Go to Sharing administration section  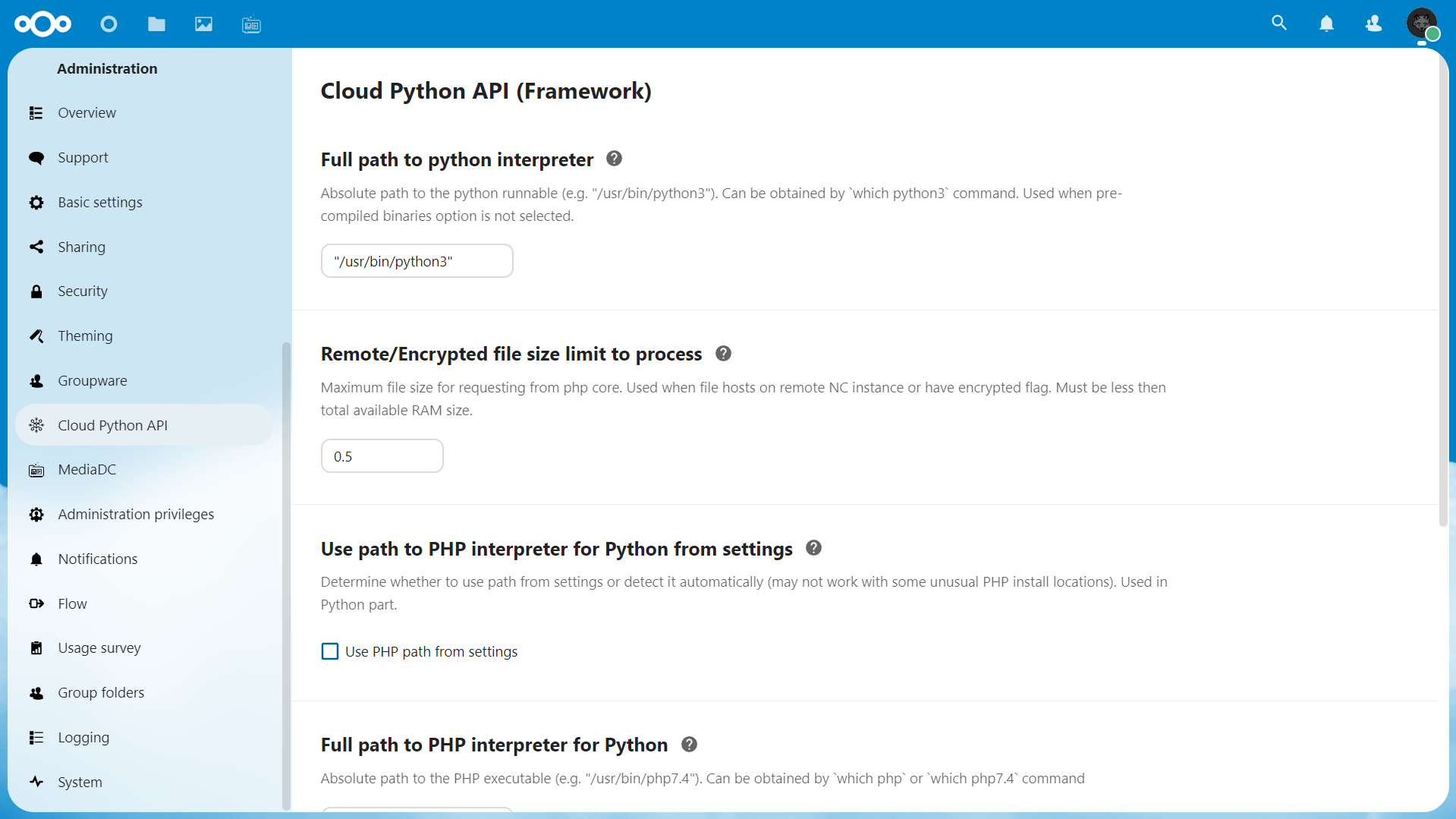point(81,247)
